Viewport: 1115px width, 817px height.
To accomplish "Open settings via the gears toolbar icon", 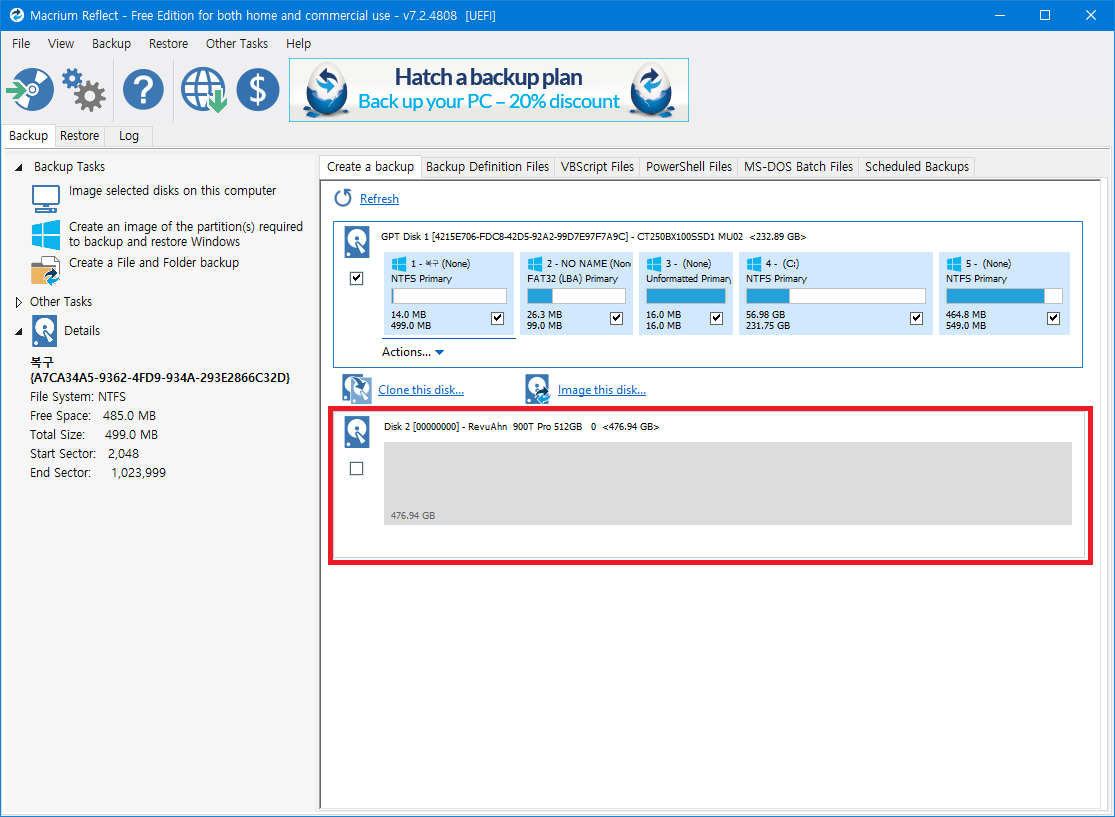I will 84,90.
